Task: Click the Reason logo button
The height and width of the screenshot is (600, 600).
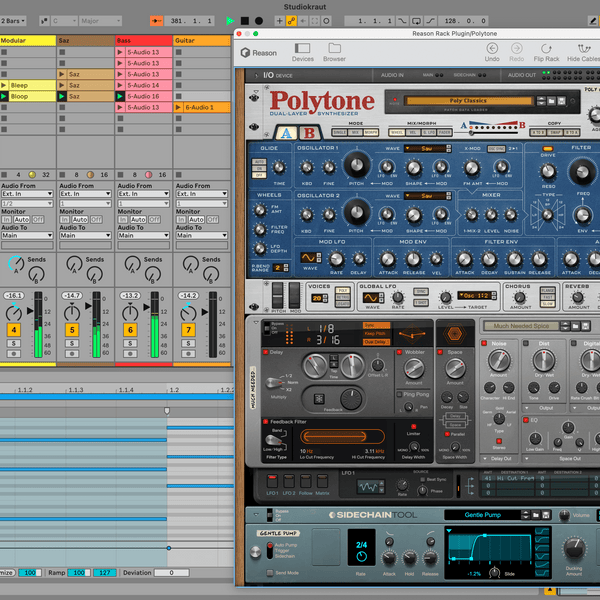Action: pos(259,53)
